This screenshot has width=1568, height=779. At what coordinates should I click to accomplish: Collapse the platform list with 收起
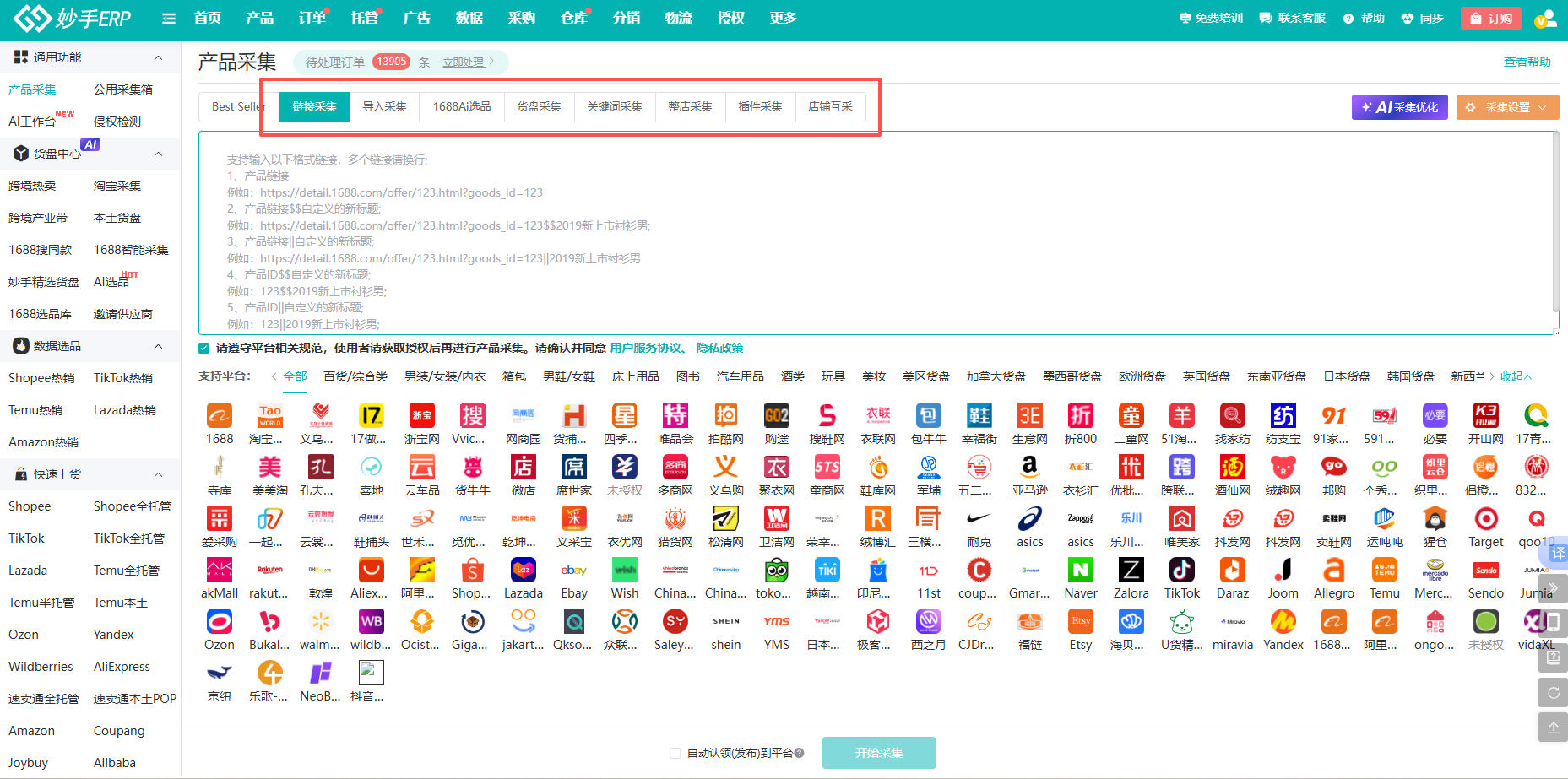coord(1515,376)
